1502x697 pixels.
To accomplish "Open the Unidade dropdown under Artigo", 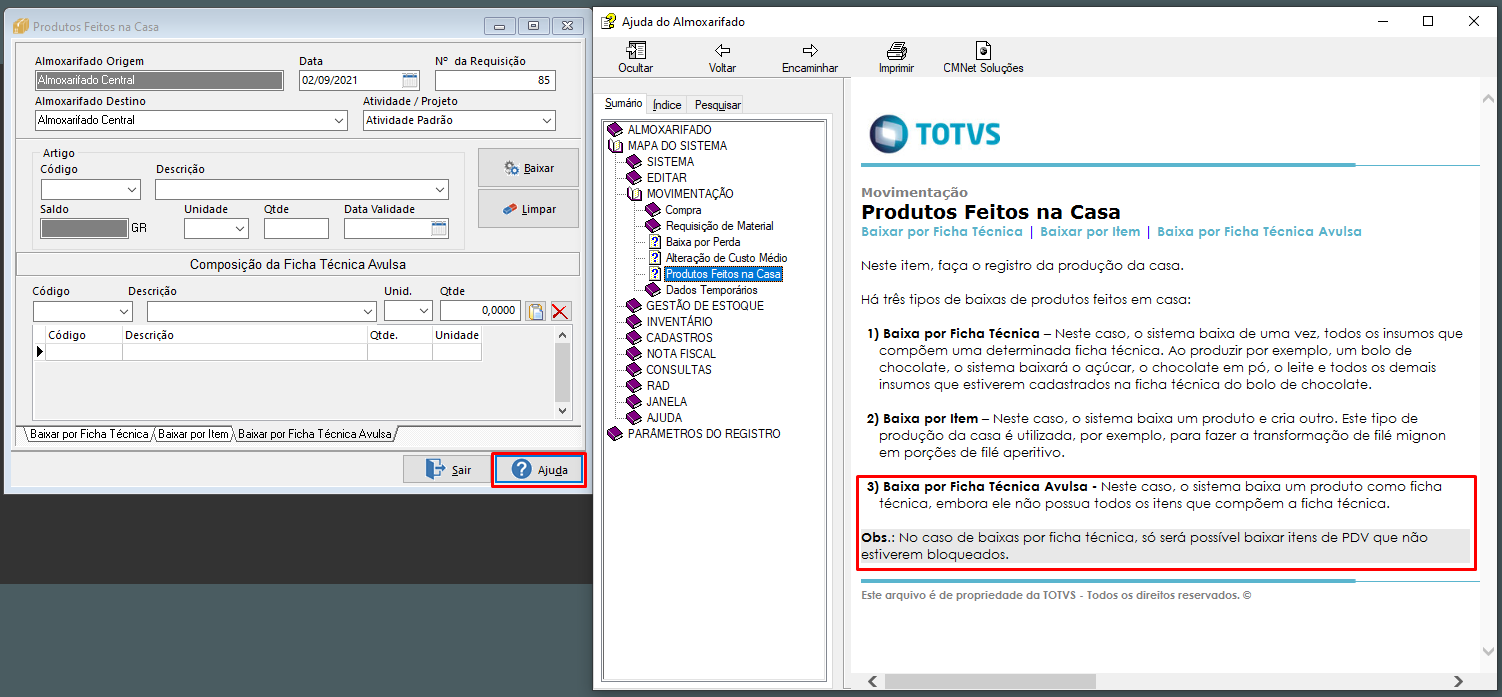I will [240, 229].
